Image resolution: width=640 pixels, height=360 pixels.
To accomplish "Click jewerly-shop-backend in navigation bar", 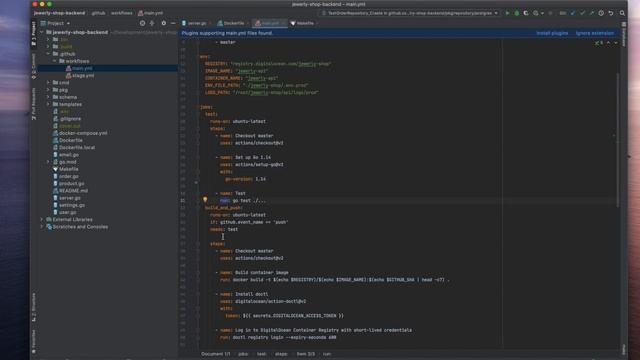I will click(60, 13).
